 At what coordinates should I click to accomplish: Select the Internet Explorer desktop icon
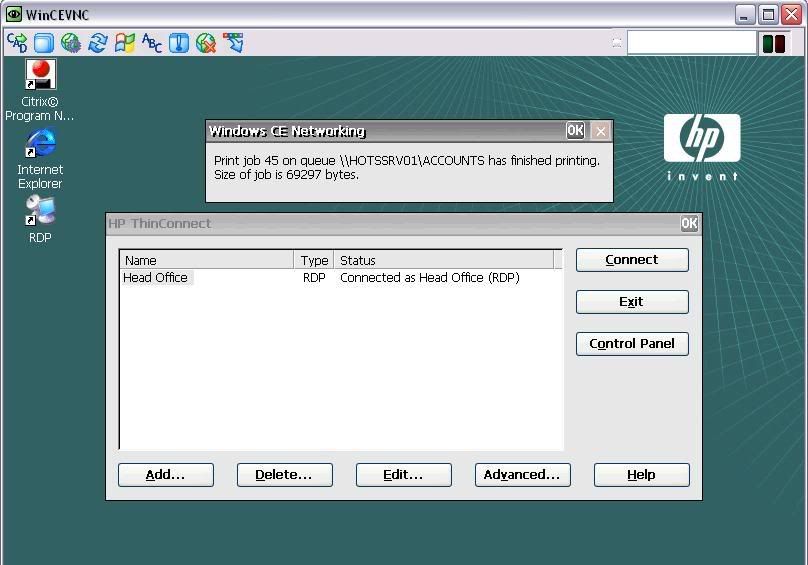40,160
